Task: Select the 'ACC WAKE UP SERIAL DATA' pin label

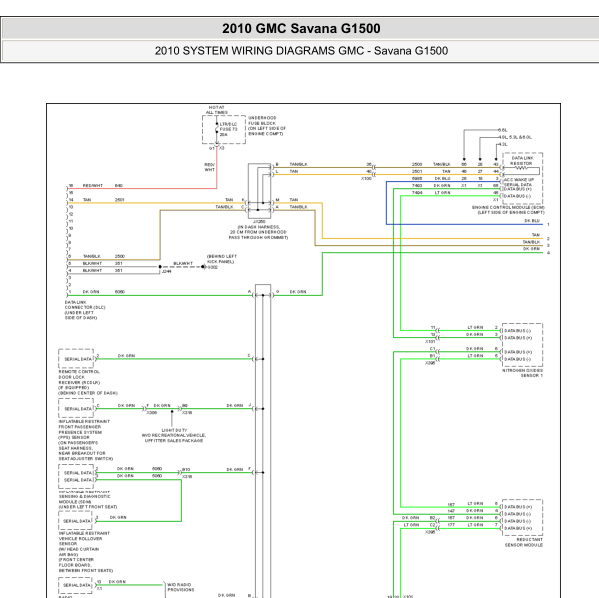Action: pos(520,182)
